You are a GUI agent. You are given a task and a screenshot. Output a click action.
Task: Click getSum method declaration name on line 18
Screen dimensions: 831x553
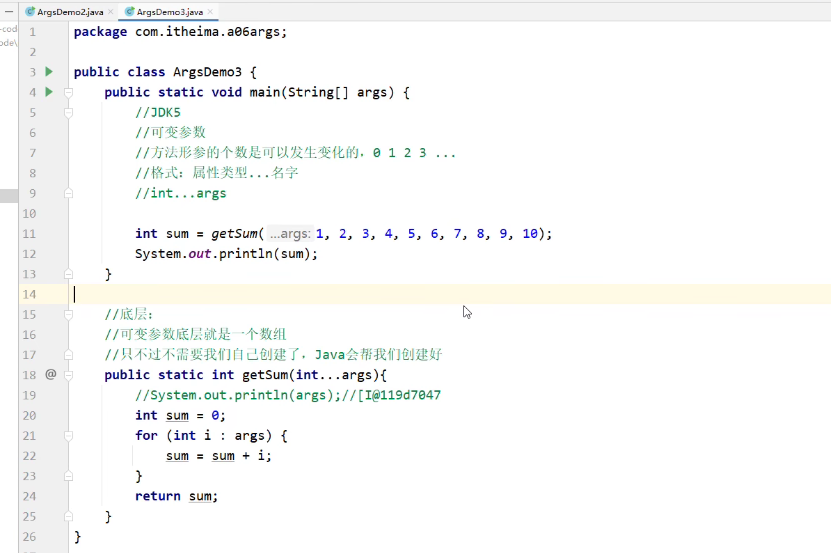point(265,375)
